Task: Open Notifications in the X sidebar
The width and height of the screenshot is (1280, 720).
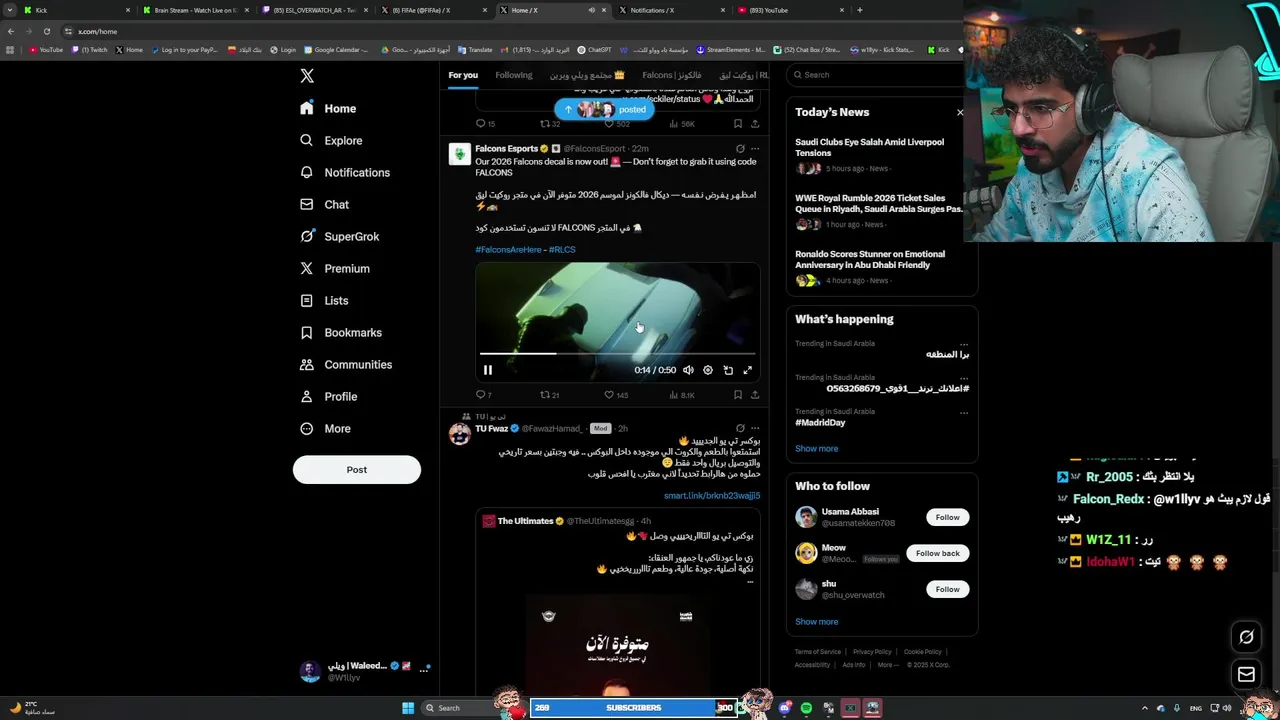Action: click(345, 173)
